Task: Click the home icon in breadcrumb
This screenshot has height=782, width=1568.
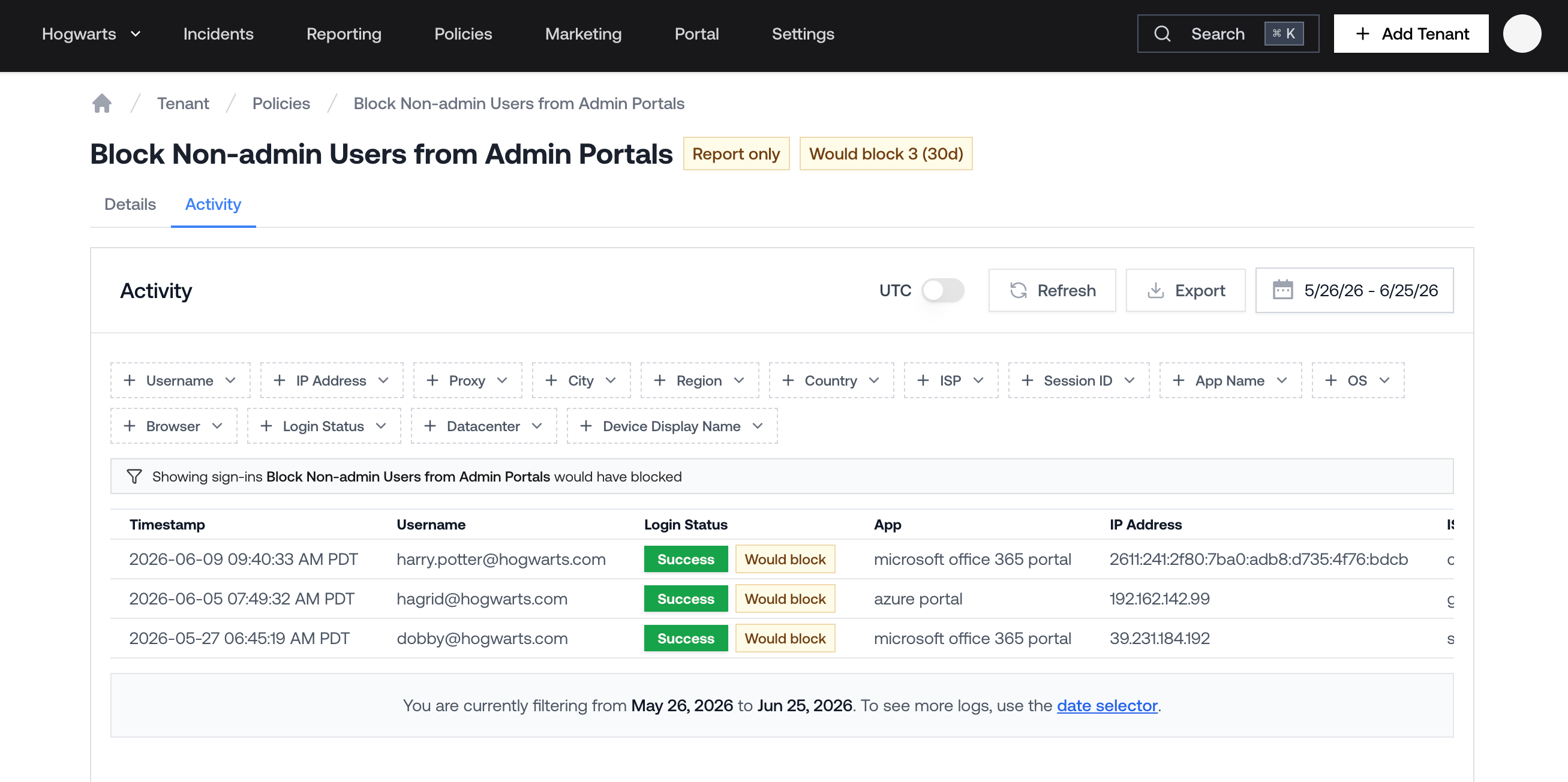Action: 101,104
